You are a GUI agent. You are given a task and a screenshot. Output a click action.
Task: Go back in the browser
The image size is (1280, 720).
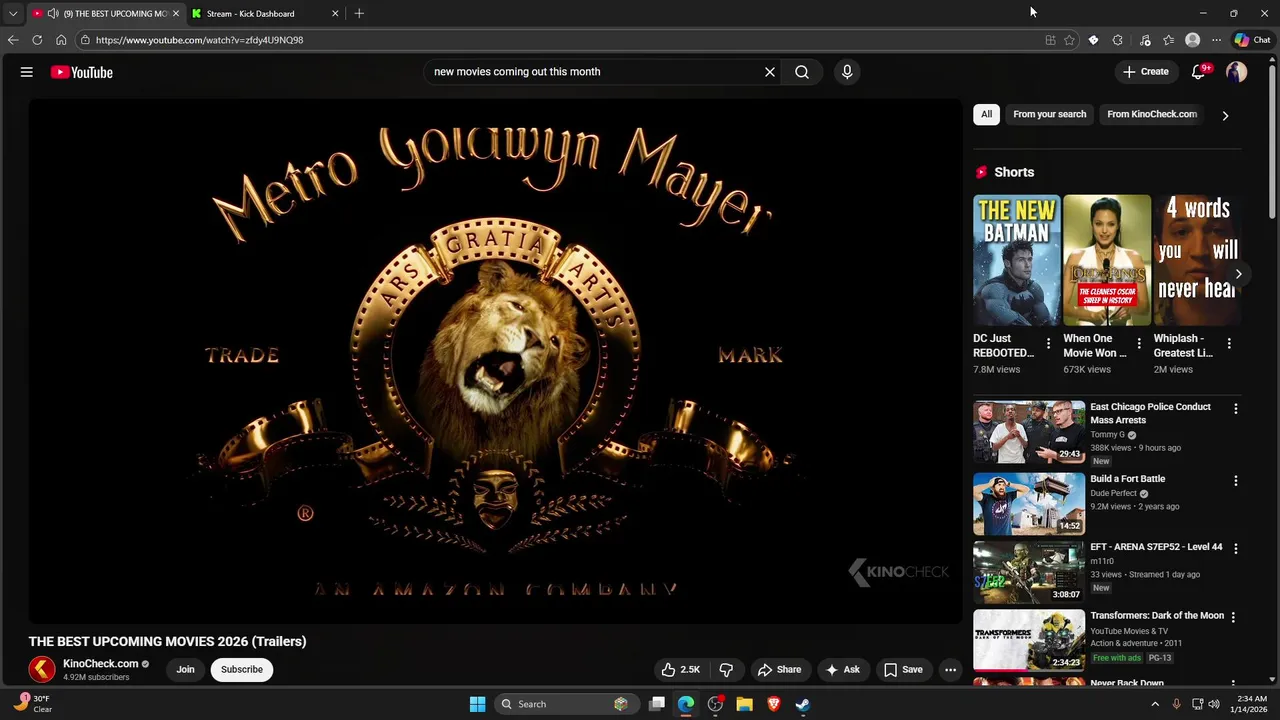(x=13, y=40)
